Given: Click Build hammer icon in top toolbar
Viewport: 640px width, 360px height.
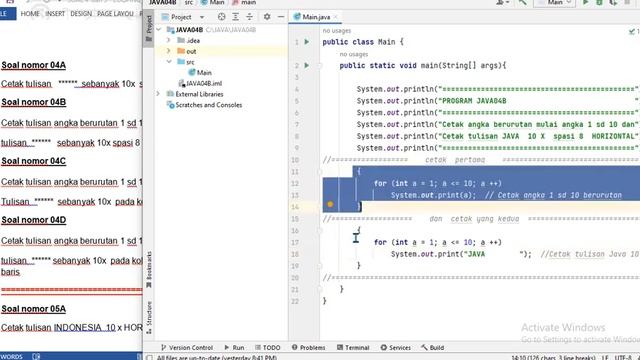Looking at the screenshot, I should point(522,2).
